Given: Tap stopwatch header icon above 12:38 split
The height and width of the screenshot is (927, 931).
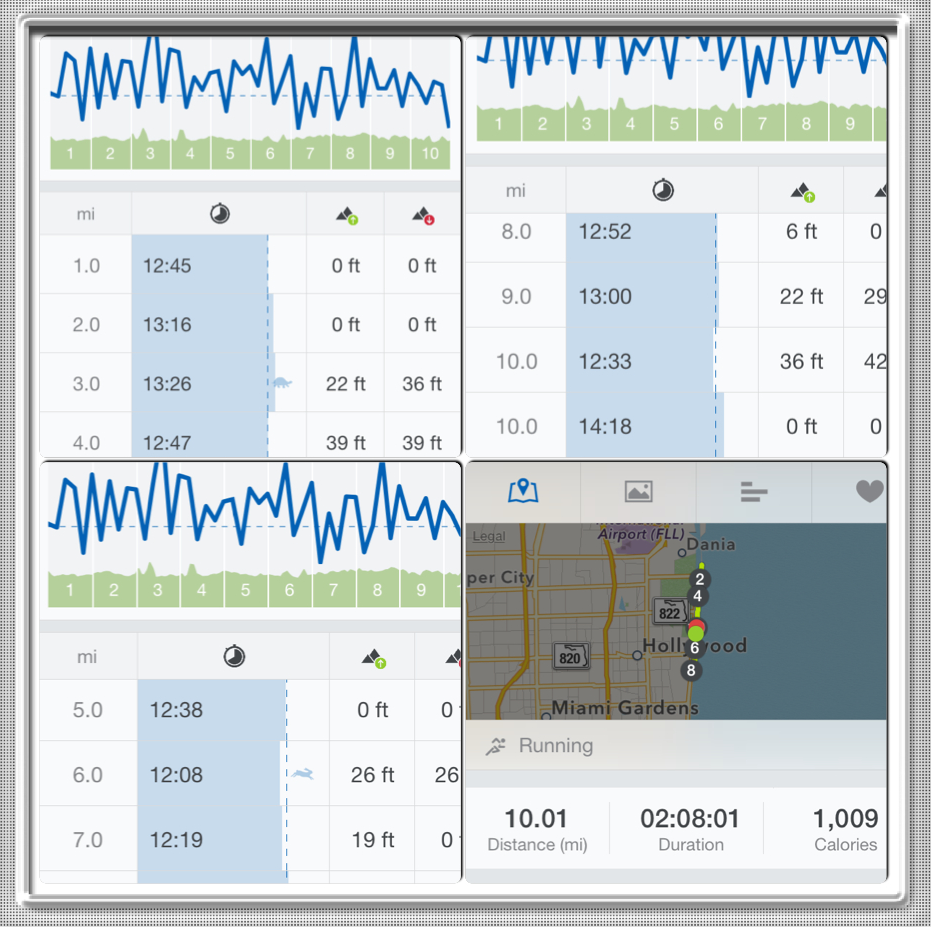Looking at the screenshot, I should (x=234, y=656).
